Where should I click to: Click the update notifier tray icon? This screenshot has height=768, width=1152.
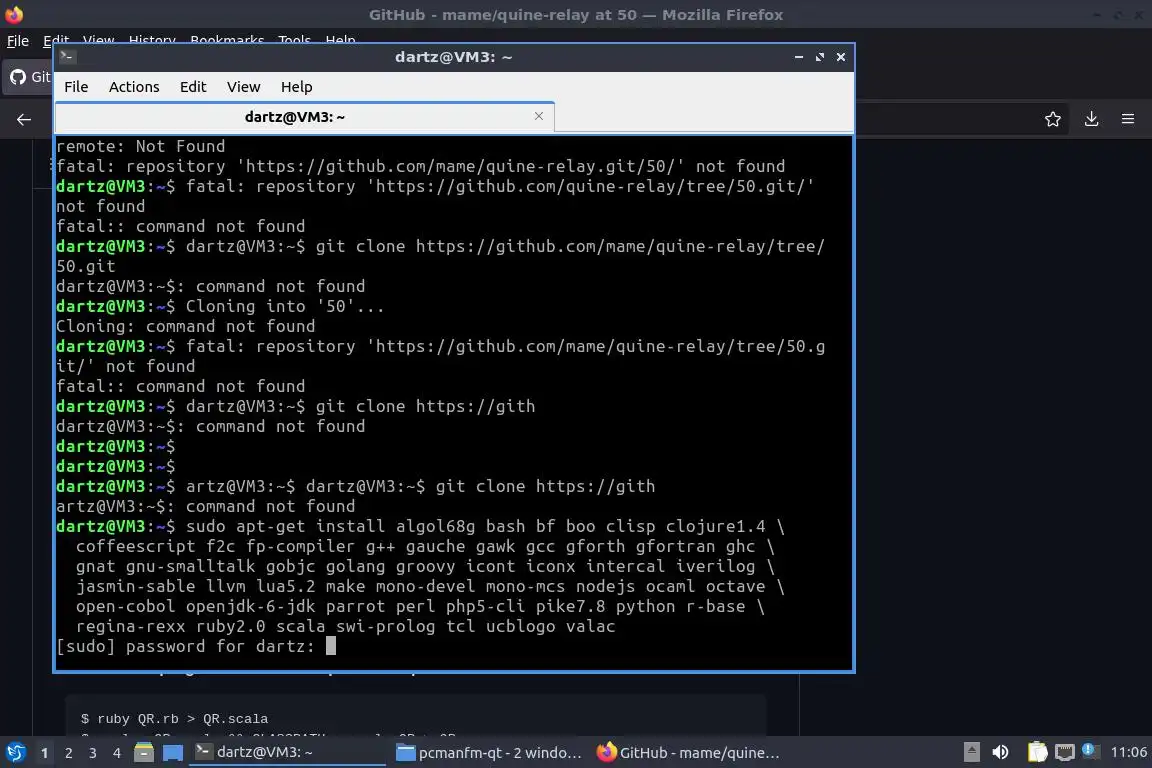pos(1089,750)
